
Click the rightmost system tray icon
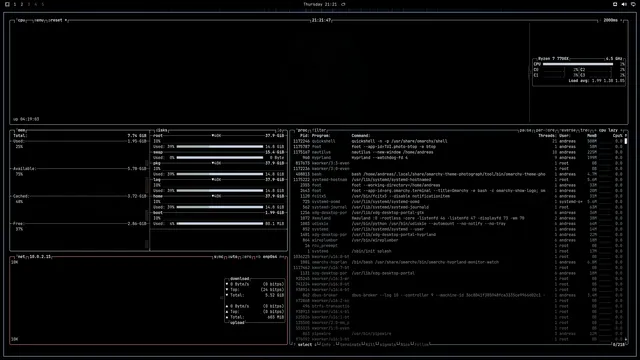point(633,4)
